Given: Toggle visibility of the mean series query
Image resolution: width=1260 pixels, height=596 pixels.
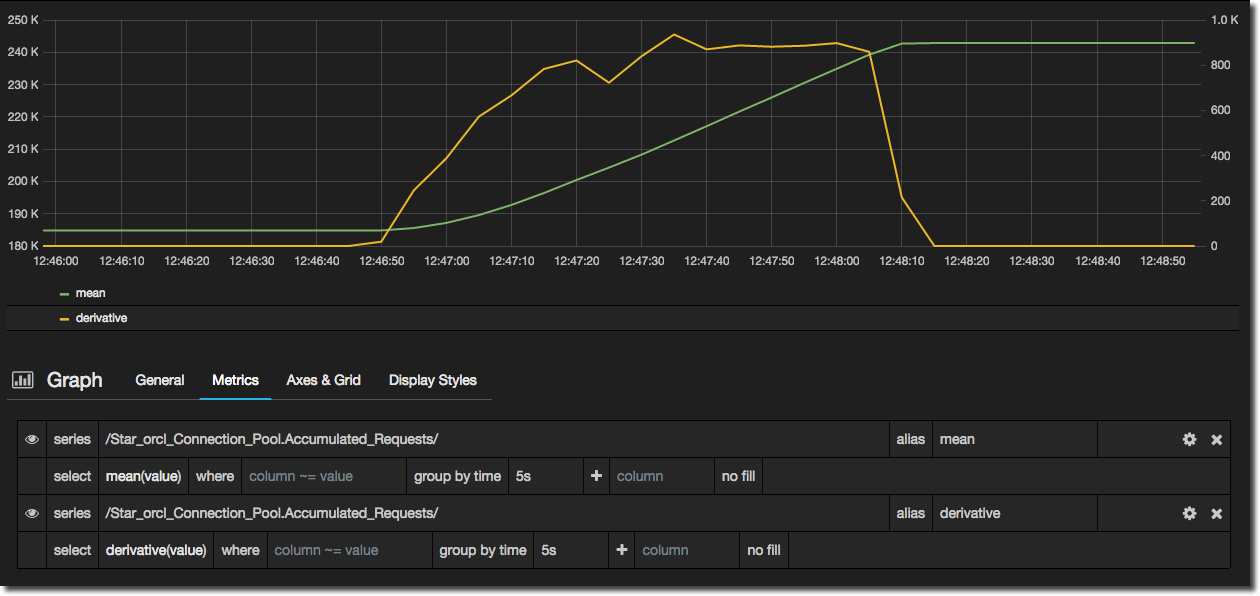Looking at the screenshot, I should 32,439.
